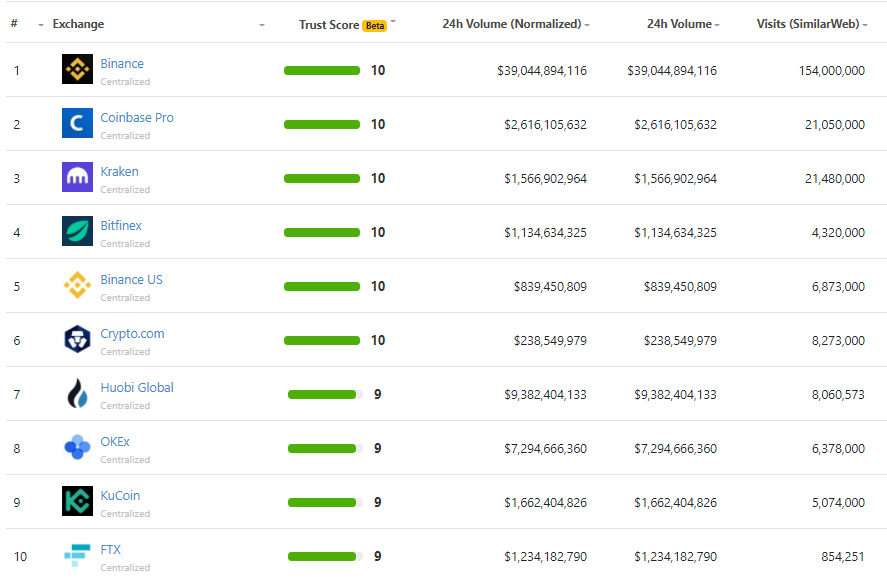Click the Kraken purple logo icon
The image size is (887, 581).
77,177
